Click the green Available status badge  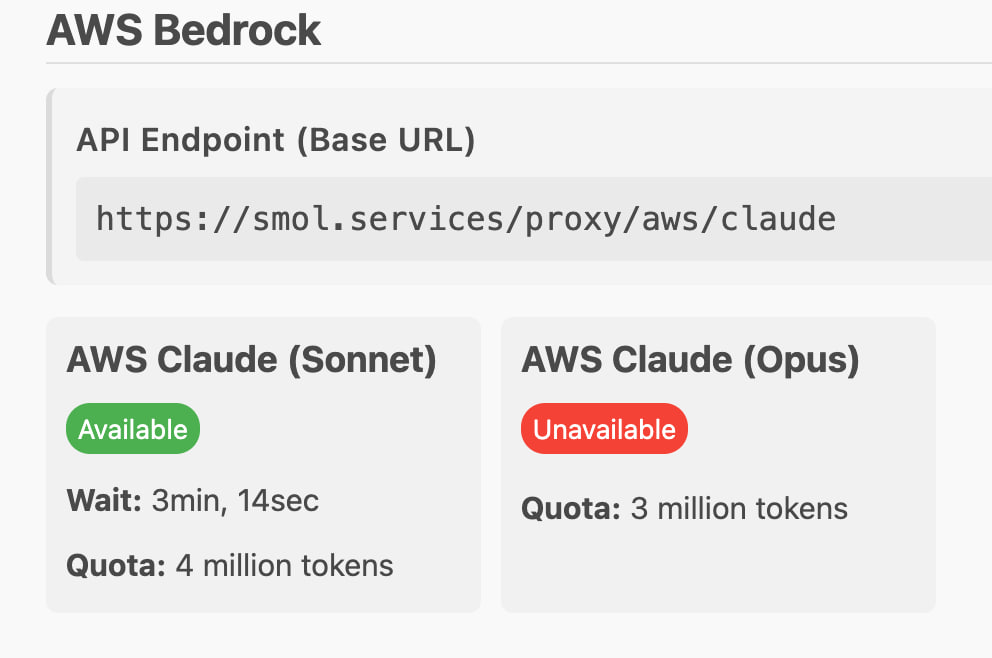(x=133, y=429)
